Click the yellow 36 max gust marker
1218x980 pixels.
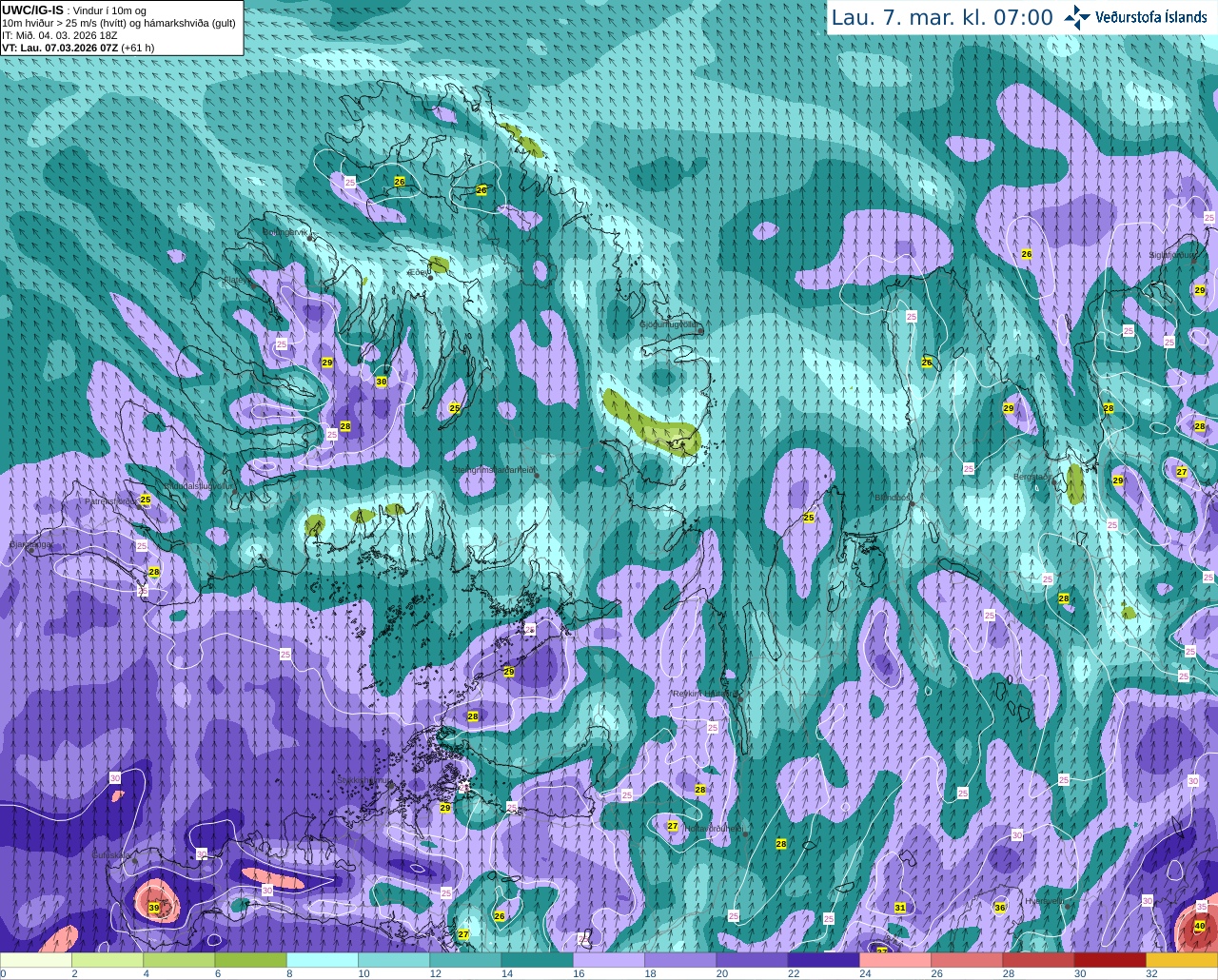pyautogui.click(x=1000, y=908)
